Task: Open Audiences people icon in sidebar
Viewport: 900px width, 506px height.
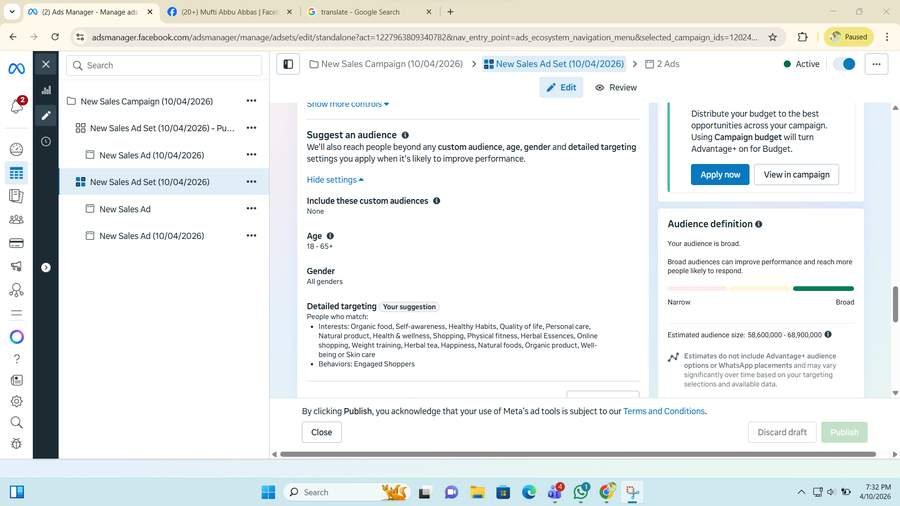Action: point(16,219)
